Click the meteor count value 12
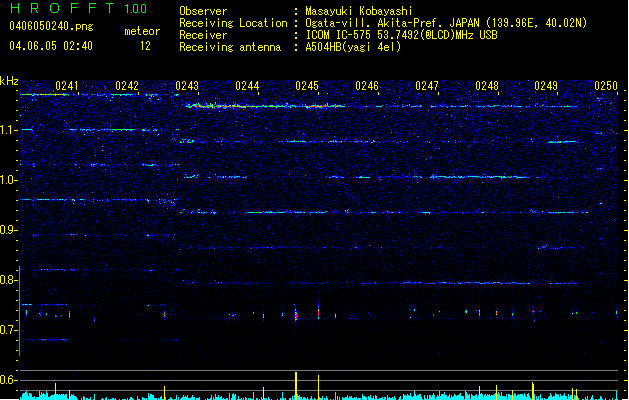This screenshot has height=400, width=629. pyautogui.click(x=145, y=46)
